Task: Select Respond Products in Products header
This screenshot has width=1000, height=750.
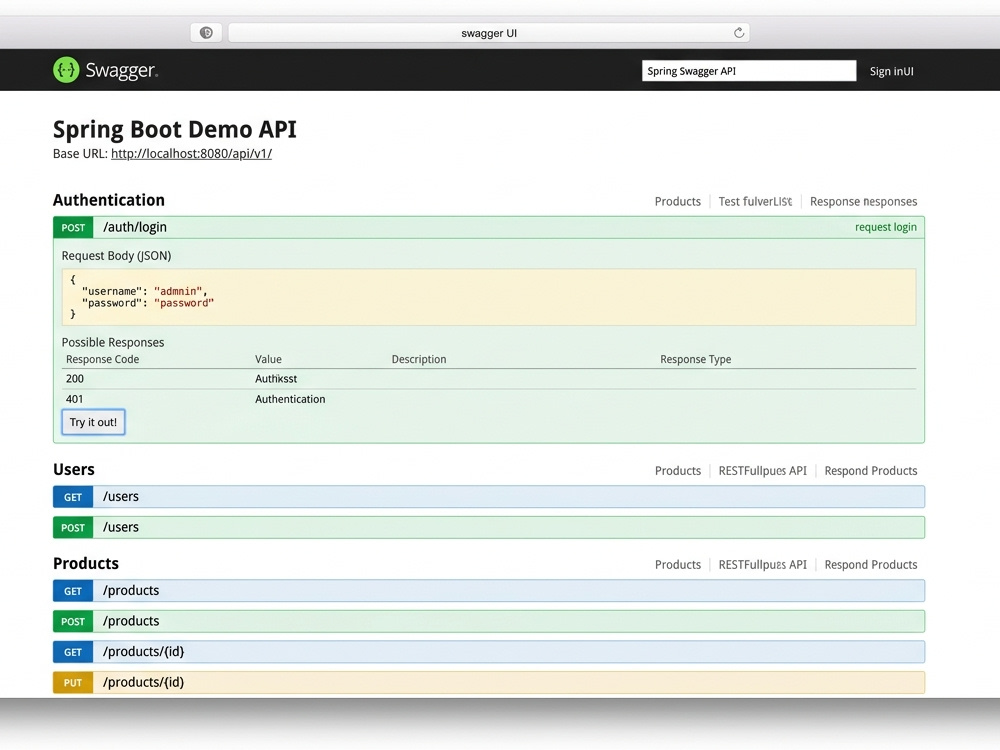Action: 871,564
